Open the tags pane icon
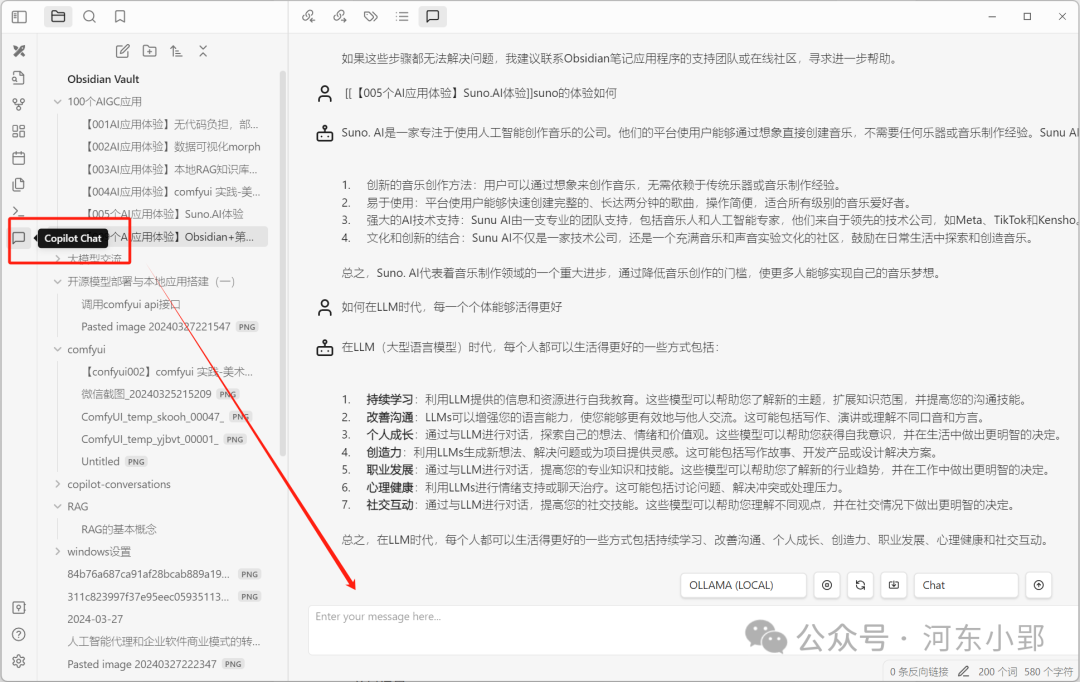The height and width of the screenshot is (682, 1080). coord(370,16)
